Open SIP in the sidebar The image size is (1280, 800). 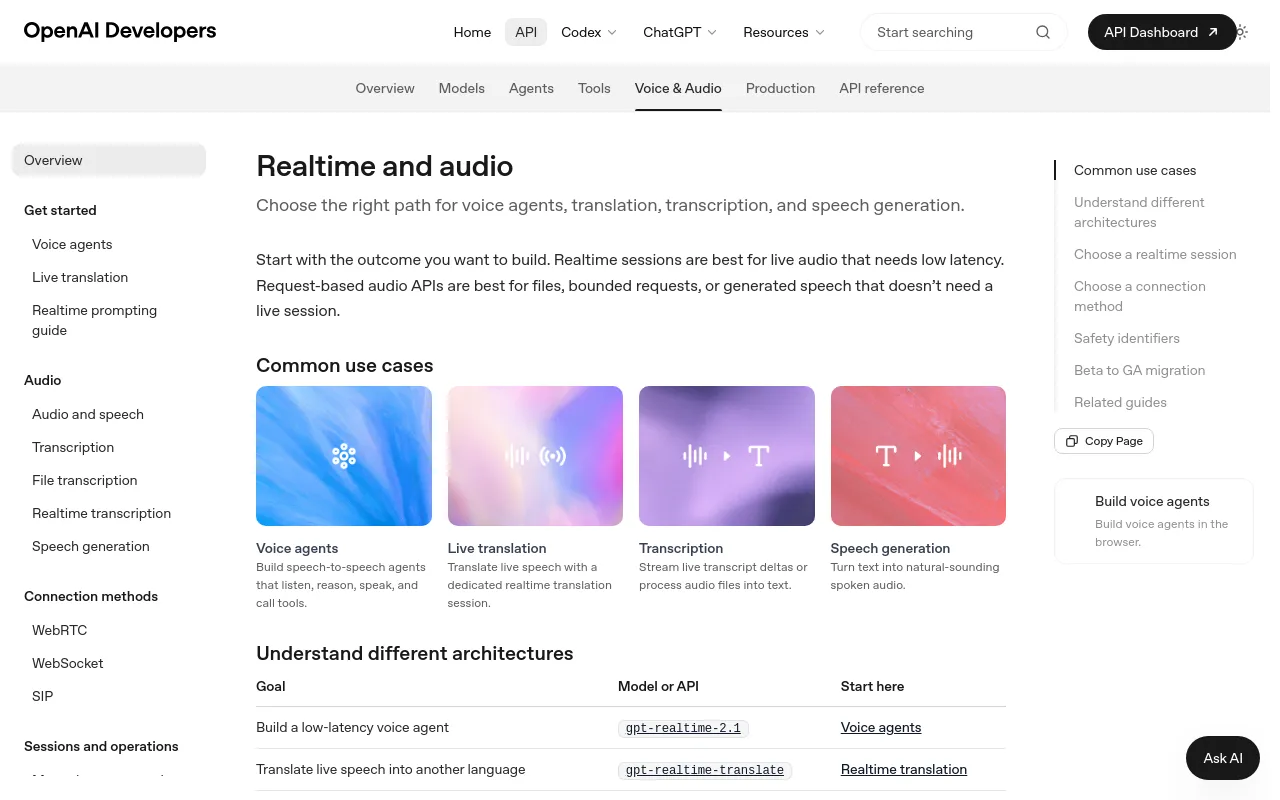[43, 696]
